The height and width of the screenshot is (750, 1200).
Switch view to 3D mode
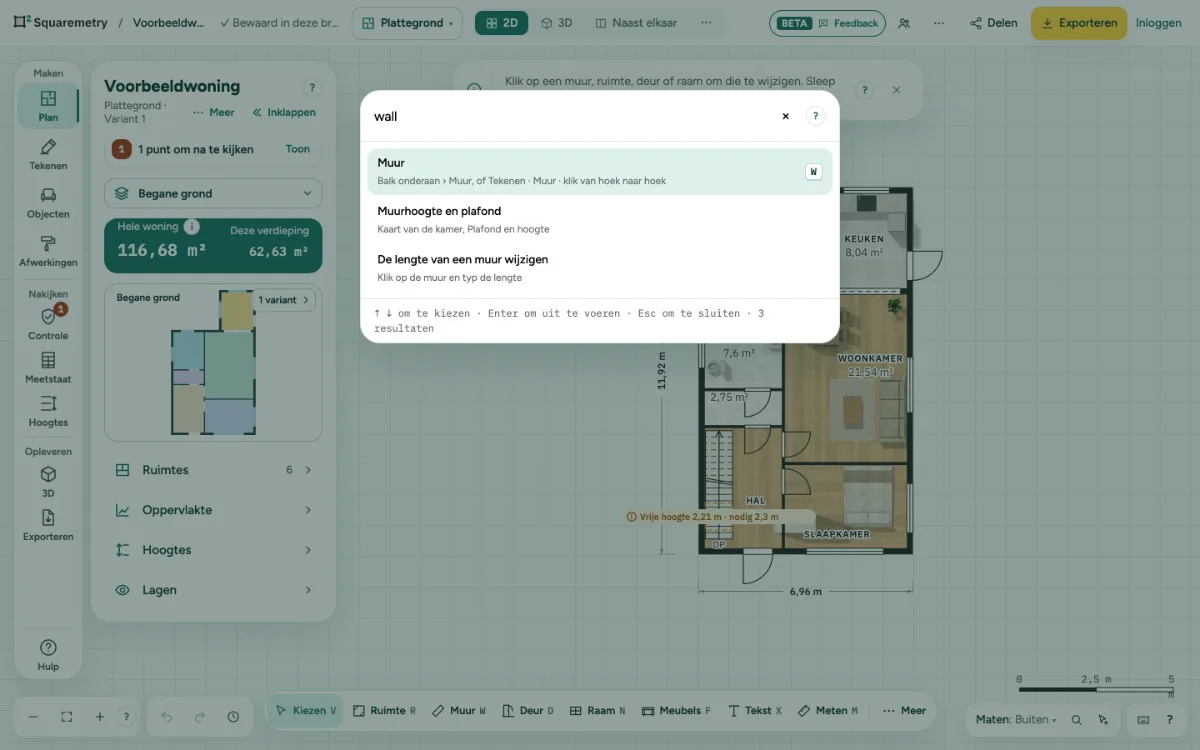pyautogui.click(x=556, y=23)
